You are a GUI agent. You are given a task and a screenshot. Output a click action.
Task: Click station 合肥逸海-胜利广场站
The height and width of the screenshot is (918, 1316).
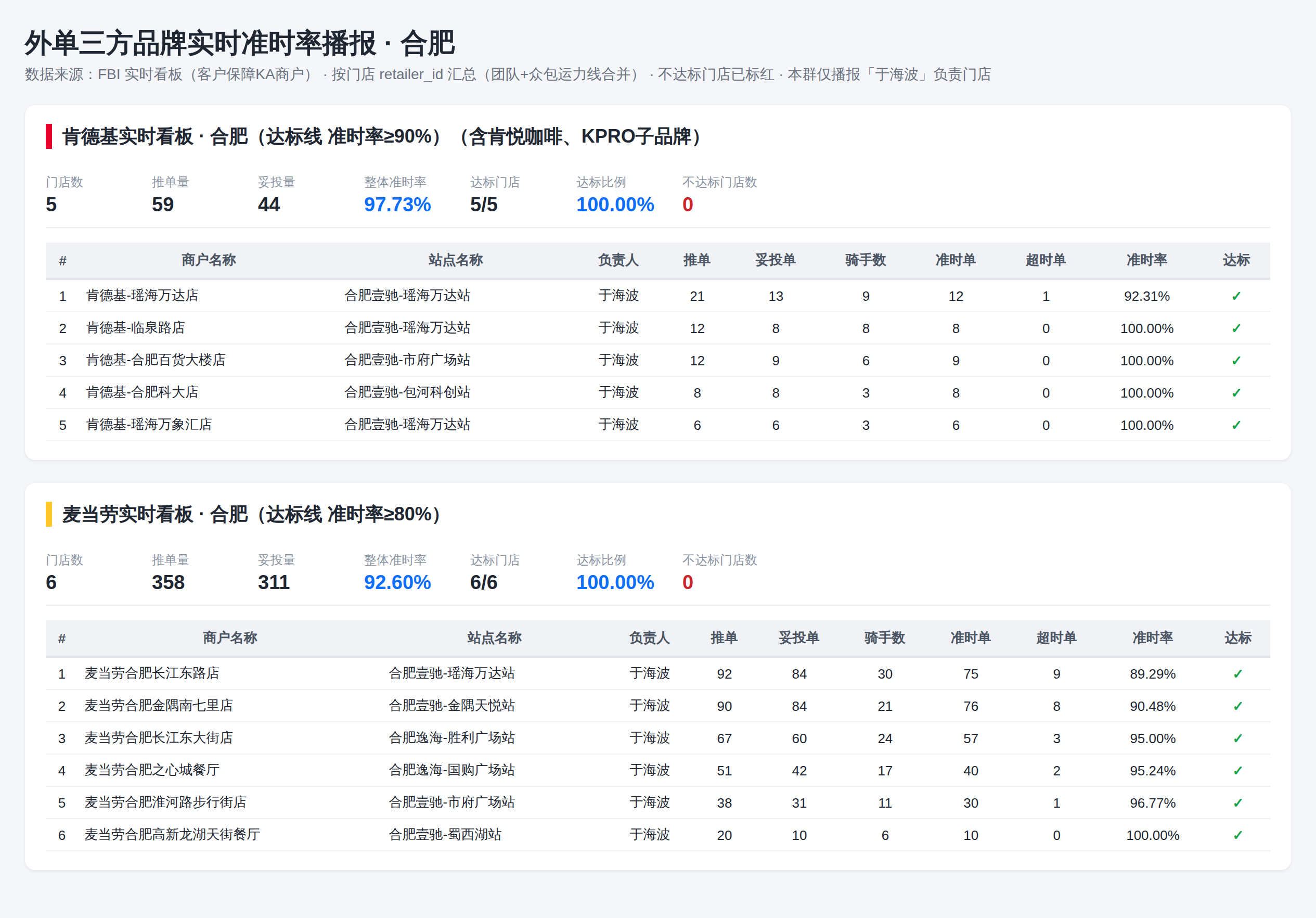(452, 738)
